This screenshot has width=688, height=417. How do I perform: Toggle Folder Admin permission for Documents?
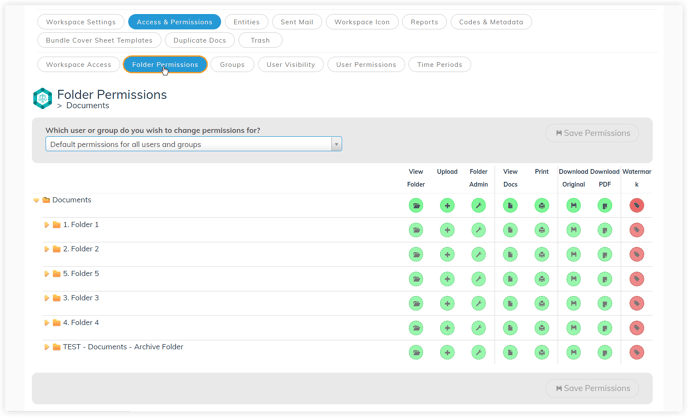[x=479, y=205]
